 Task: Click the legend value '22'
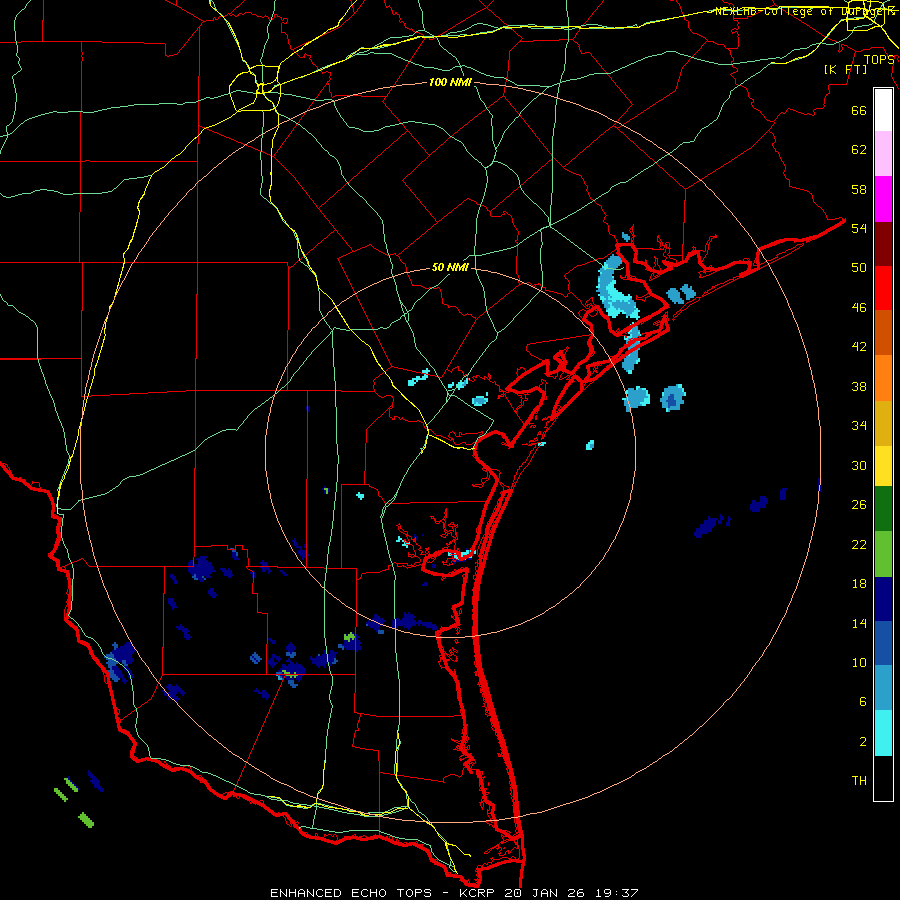click(x=859, y=544)
